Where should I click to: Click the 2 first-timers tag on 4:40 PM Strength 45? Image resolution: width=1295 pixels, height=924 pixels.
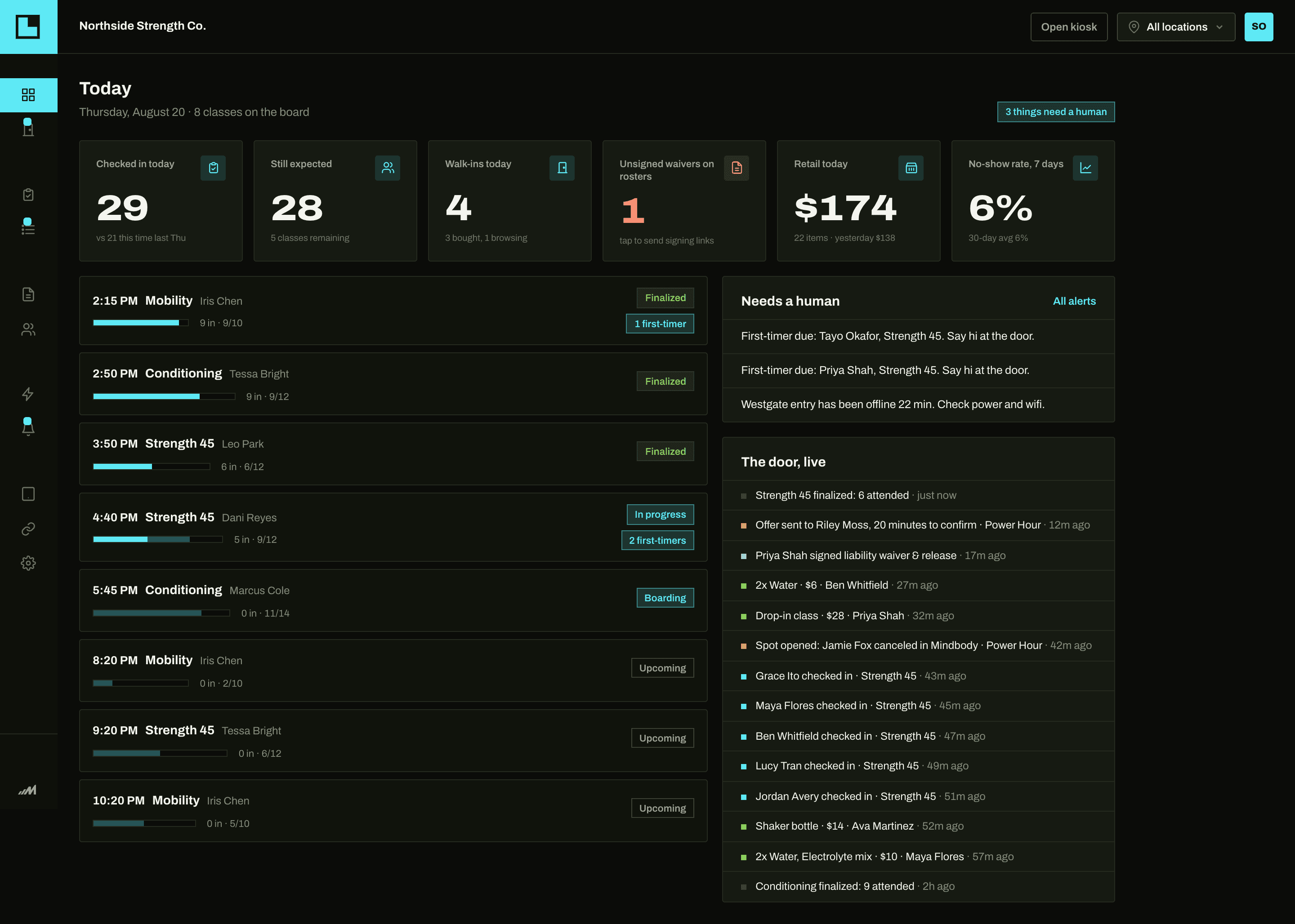657,541
